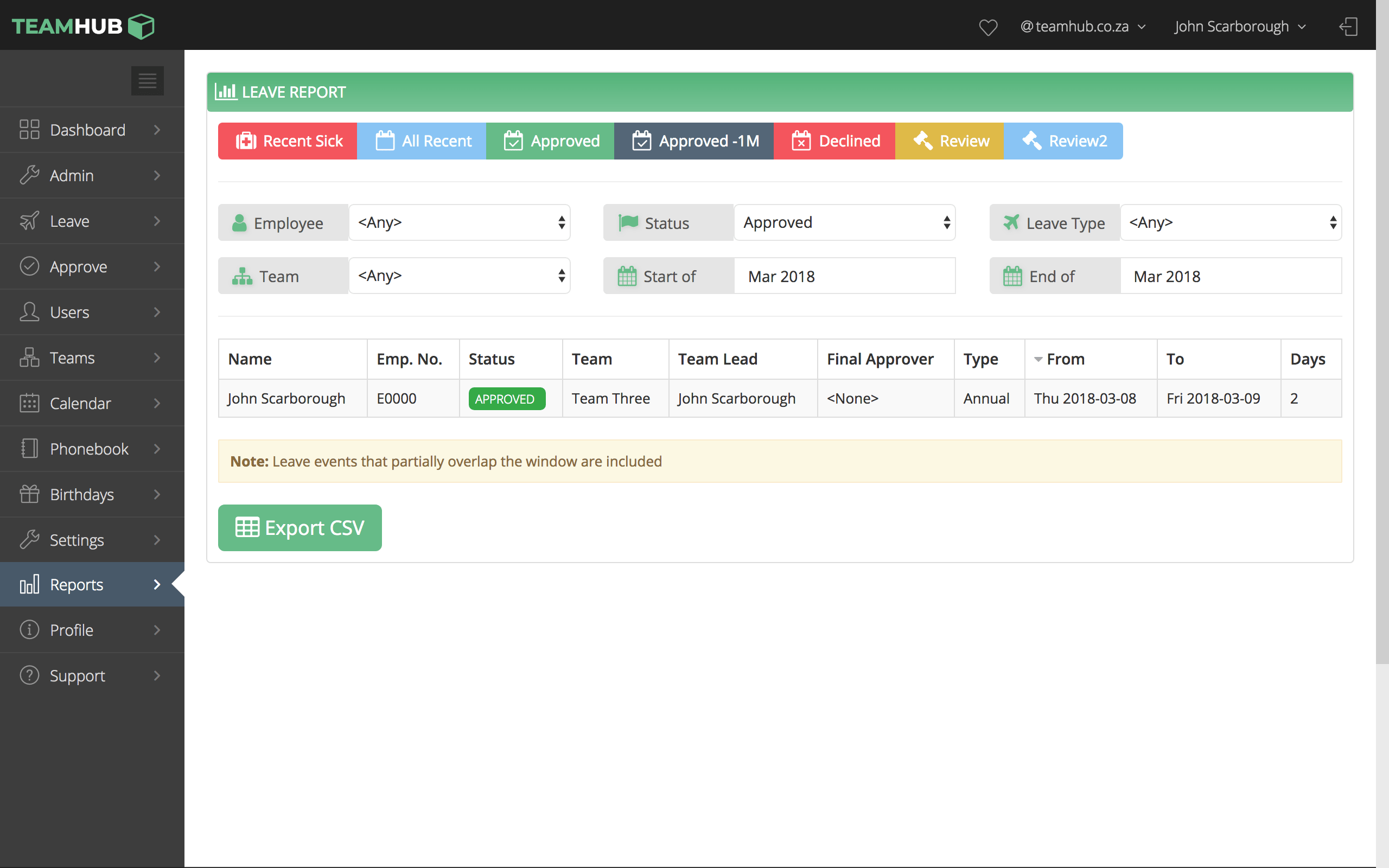
Task: Toggle the sidebar hamburger menu icon
Action: click(x=147, y=80)
